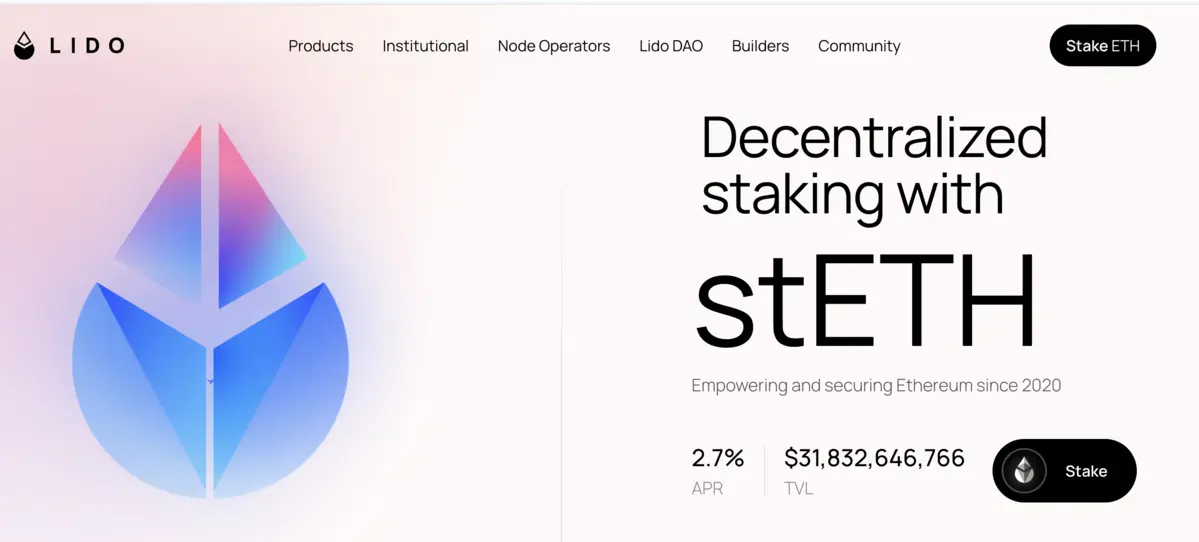The image size is (1199, 542).
Task: Click the TVL label
Action: [798, 489]
